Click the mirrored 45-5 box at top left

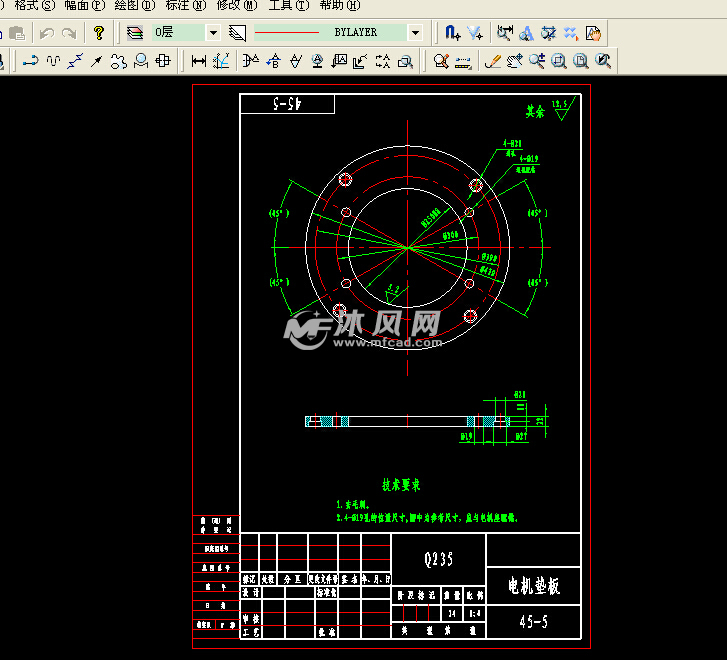pos(287,104)
